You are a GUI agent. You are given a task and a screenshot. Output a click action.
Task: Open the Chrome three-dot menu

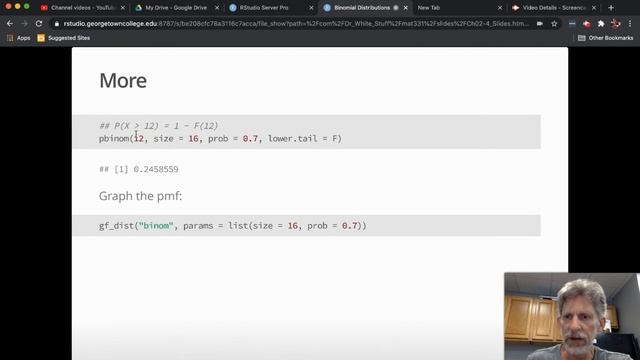pyautogui.click(x=630, y=24)
